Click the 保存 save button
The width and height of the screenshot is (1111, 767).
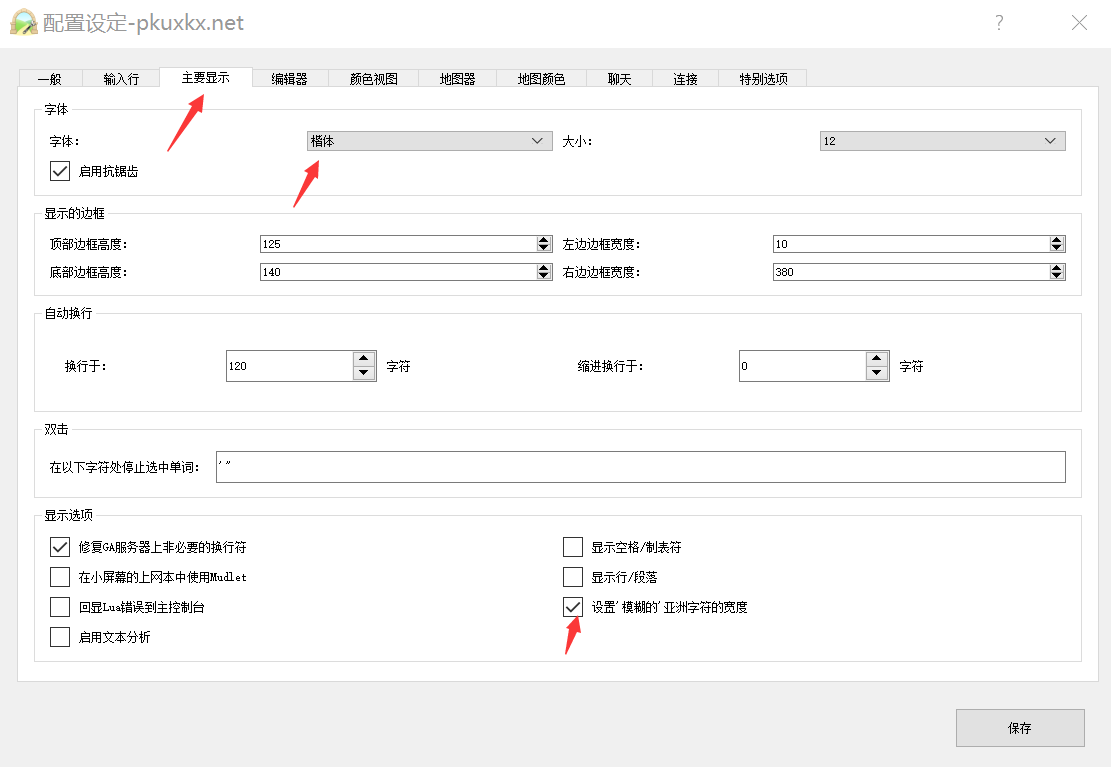click(1020, 728)
